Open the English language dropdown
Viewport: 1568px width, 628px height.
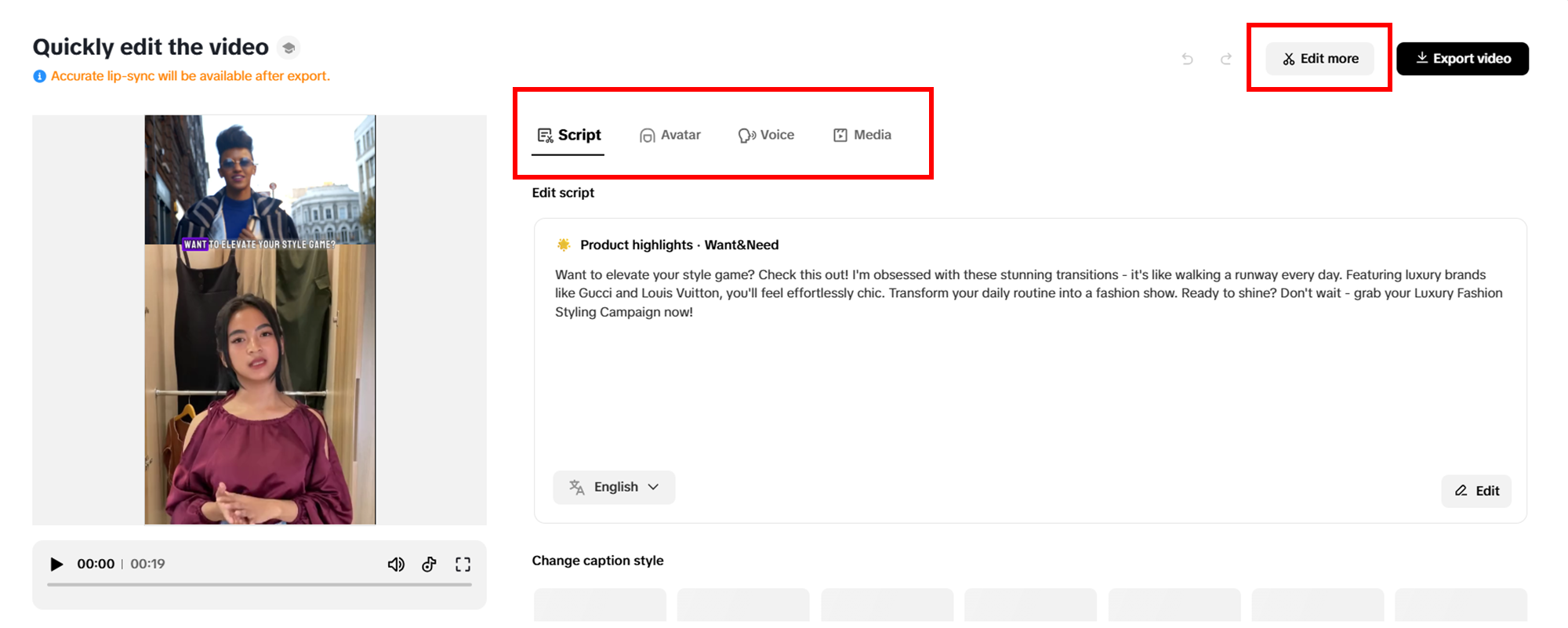(614, 488)
